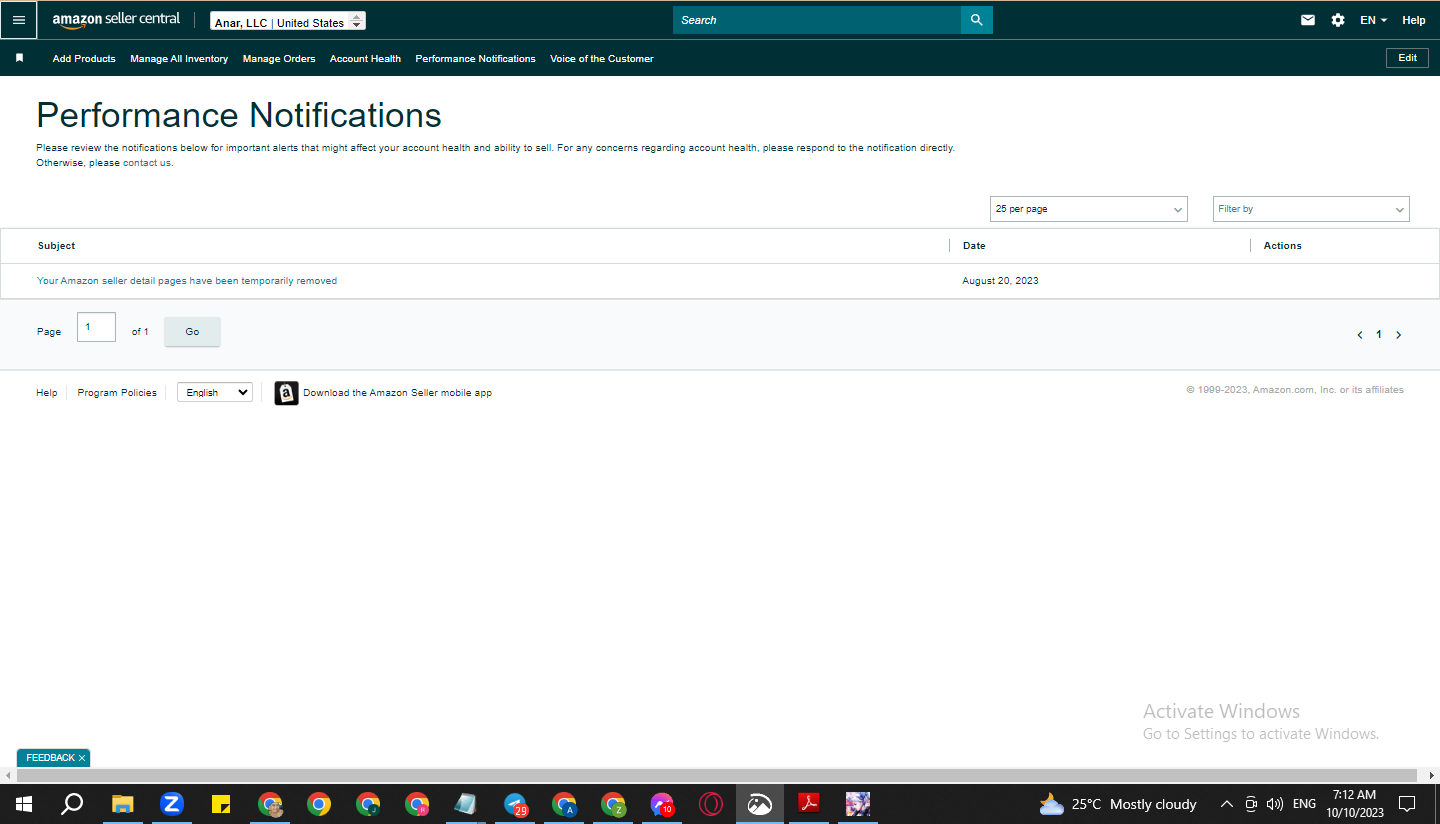
Task: Open Chrome with the J profile badge
Action: point(368,804)
